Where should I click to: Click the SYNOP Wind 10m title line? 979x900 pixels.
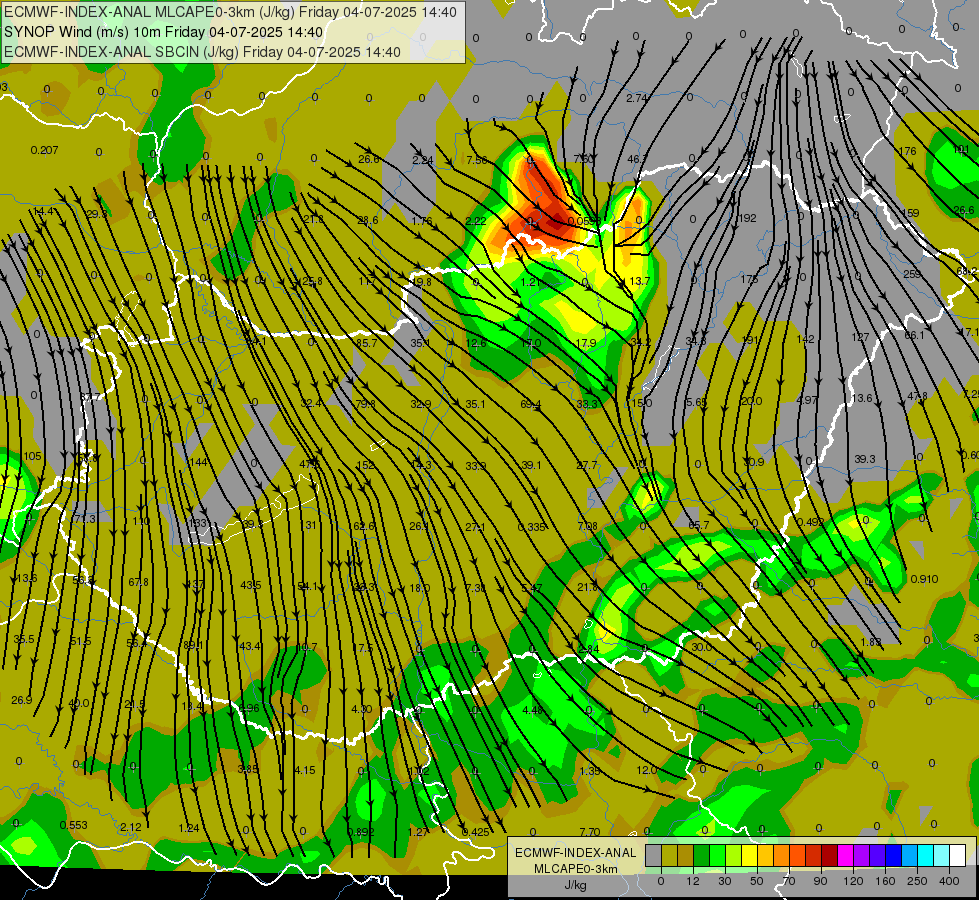pyautogui.click(x=164, y=32)
